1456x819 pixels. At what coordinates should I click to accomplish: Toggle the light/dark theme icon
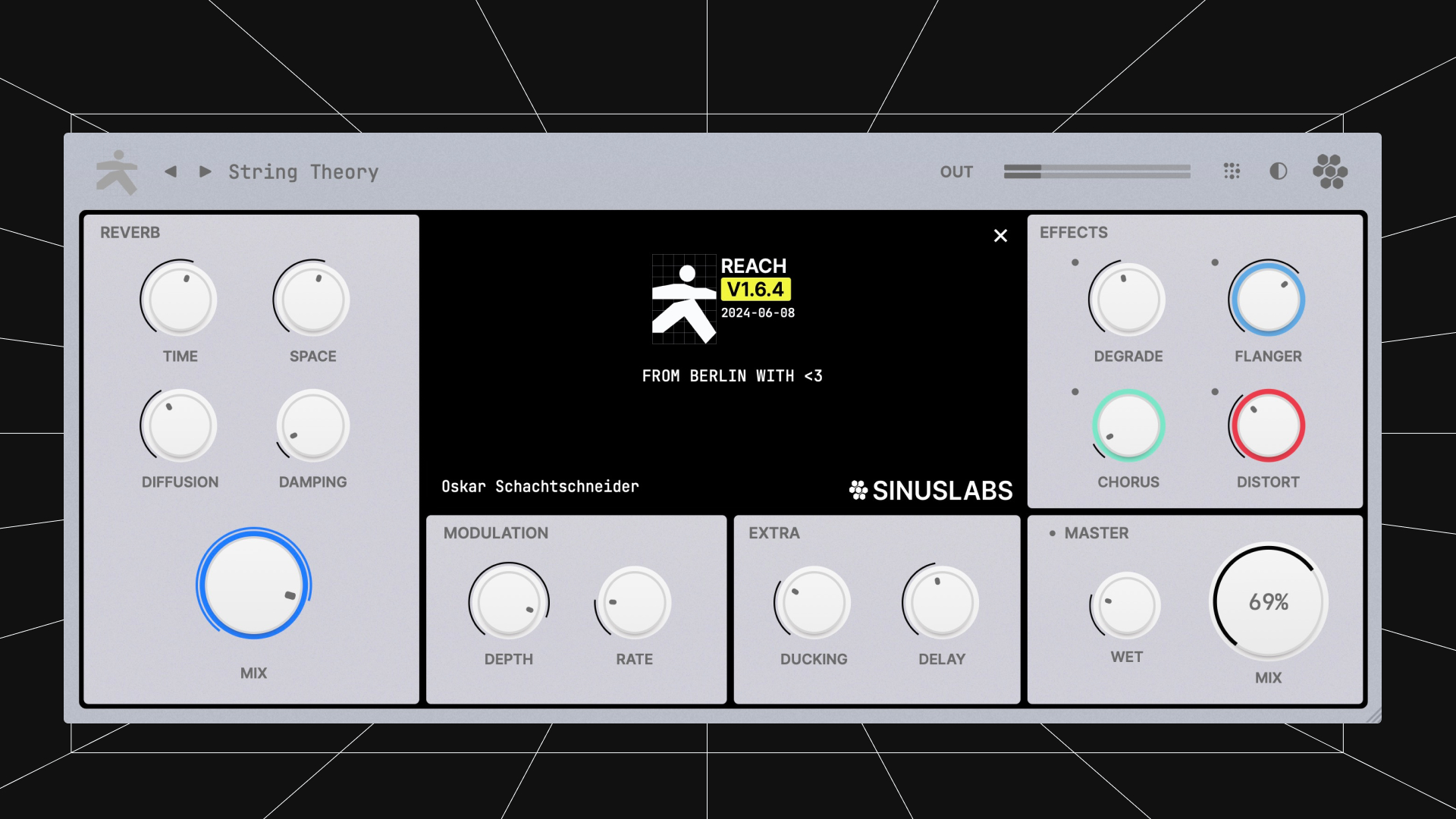[x=1279, y=171]
